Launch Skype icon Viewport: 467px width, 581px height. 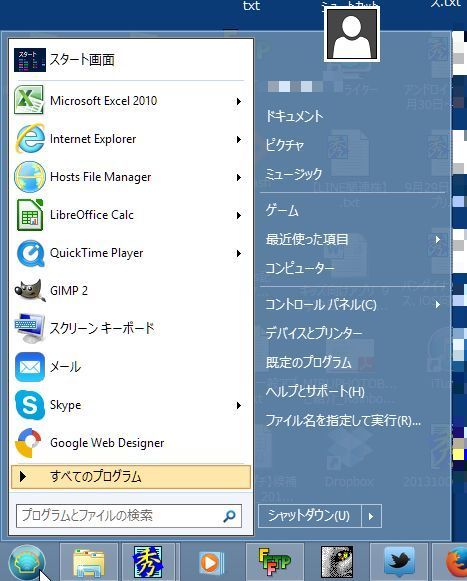pyautogui.click(x=30, y=405)
